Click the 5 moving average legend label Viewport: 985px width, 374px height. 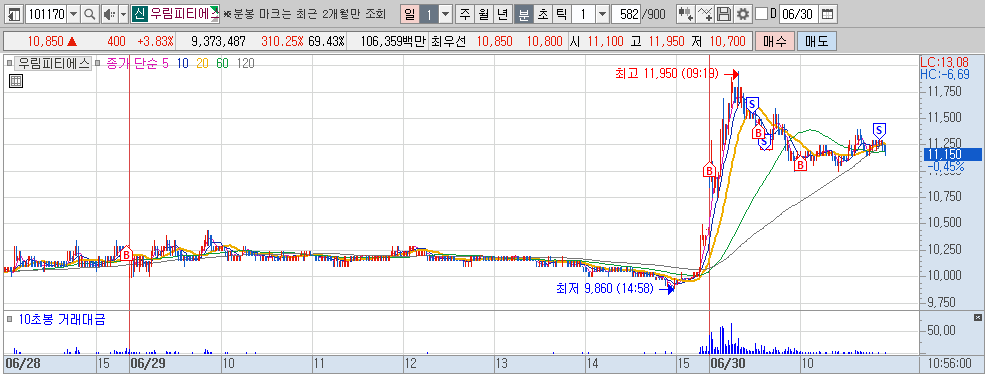(165, 63)
